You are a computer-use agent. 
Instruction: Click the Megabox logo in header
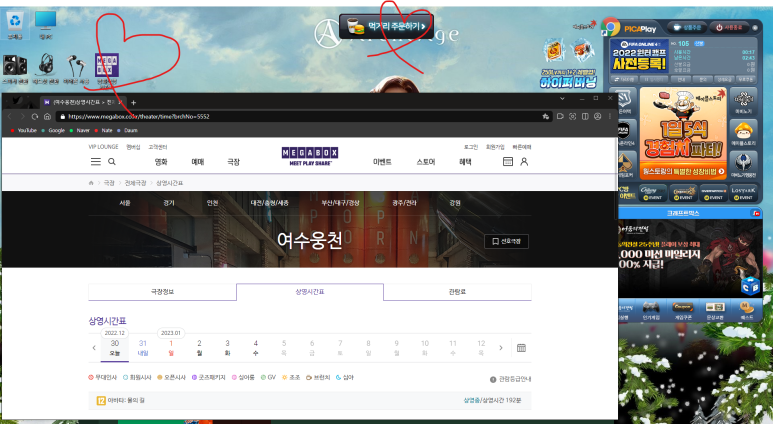click(x=310, y=156)
